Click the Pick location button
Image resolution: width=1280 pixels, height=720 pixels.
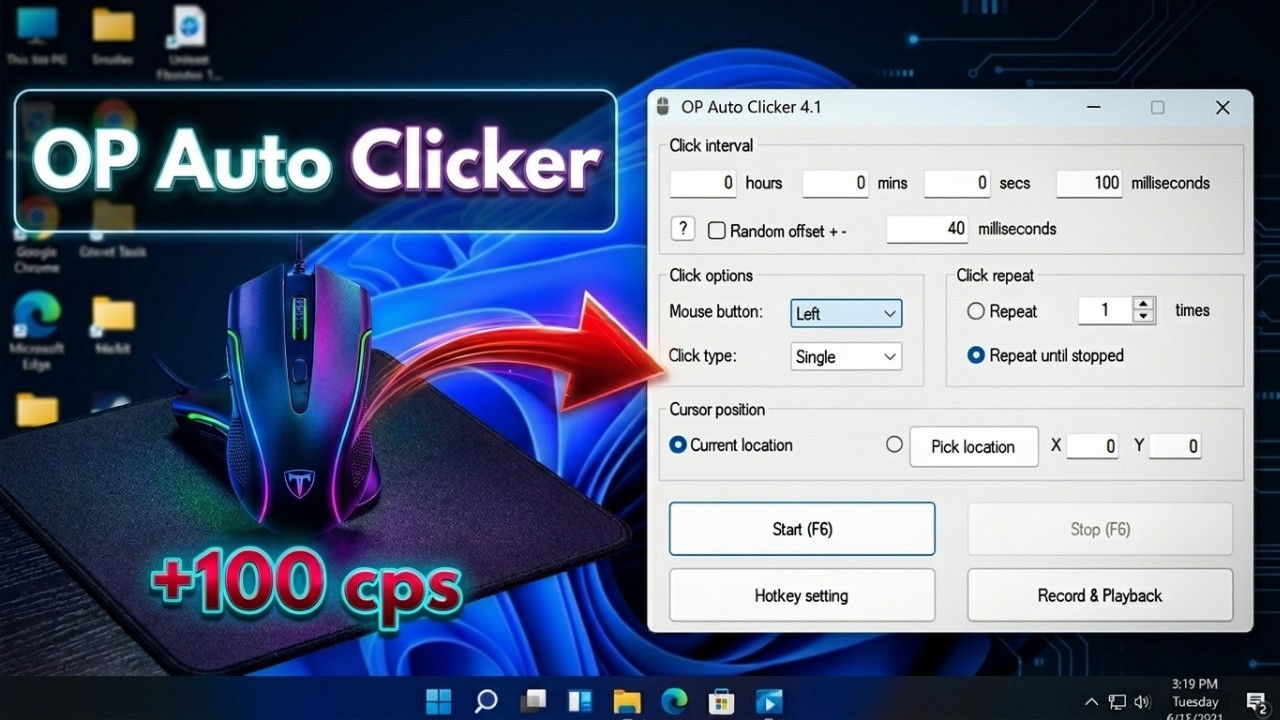(973, 446)
